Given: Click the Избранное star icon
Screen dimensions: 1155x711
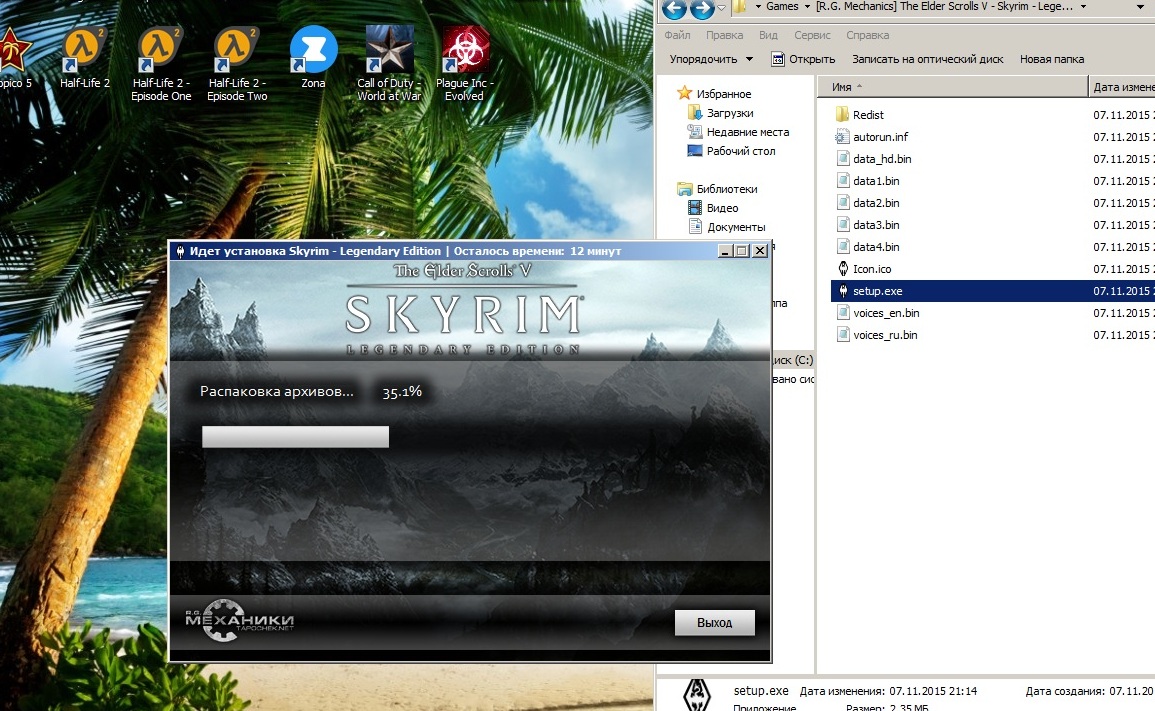Looking at the screenshot, I should [x=684, y=93].
